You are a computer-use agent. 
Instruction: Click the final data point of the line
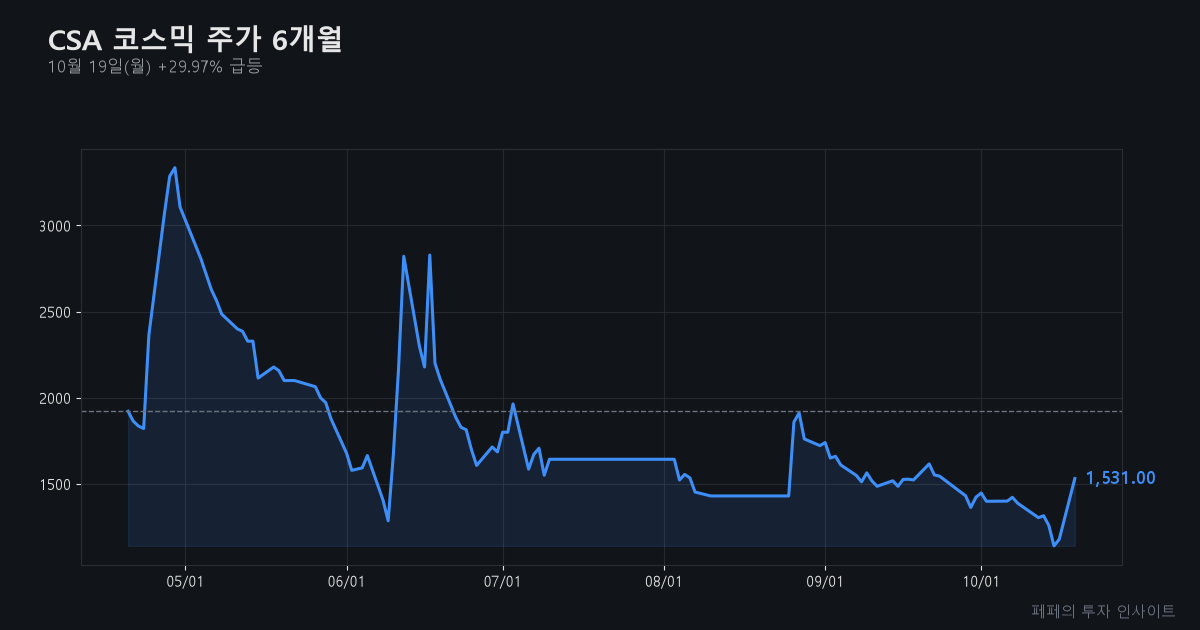point(1075,478)
